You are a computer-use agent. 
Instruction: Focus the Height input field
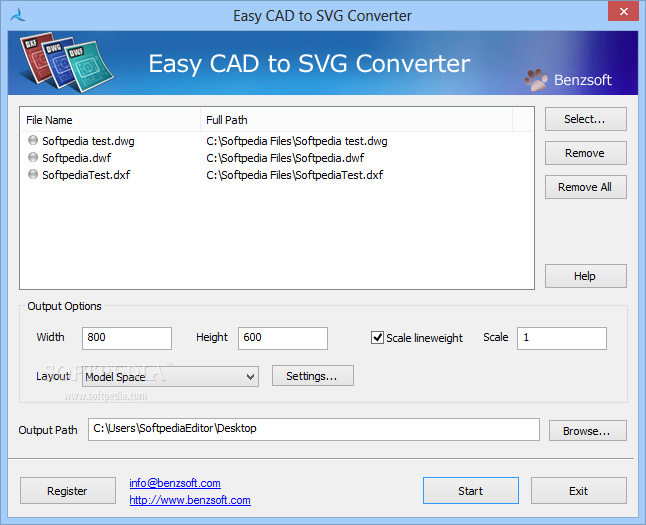click(283, 338)
